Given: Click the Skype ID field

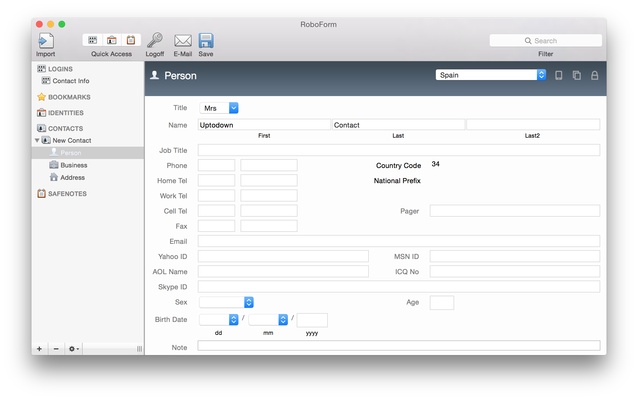Looking at the screenshot, I should coord(399,286).
